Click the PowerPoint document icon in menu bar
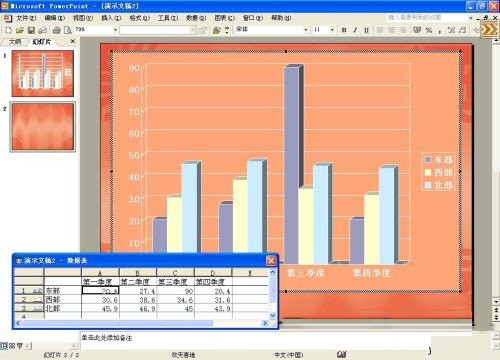Image resolution: width=500 pixels, height=360 pixels. pyautogui.click(x=8, y=18)
